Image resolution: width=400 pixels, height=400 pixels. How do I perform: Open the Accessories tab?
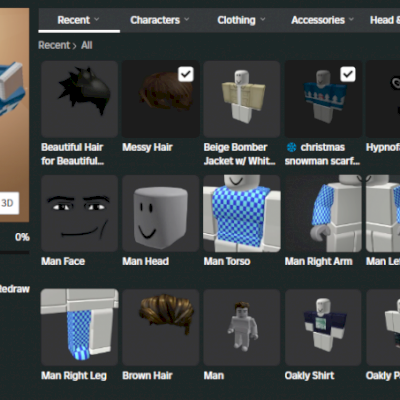pos(322,20)
